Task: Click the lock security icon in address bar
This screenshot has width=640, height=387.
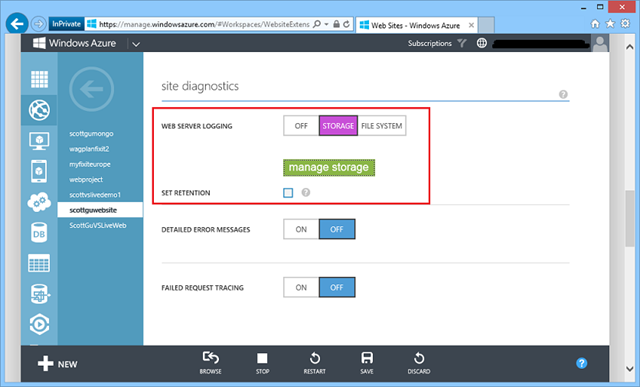Action: (336, 24)
